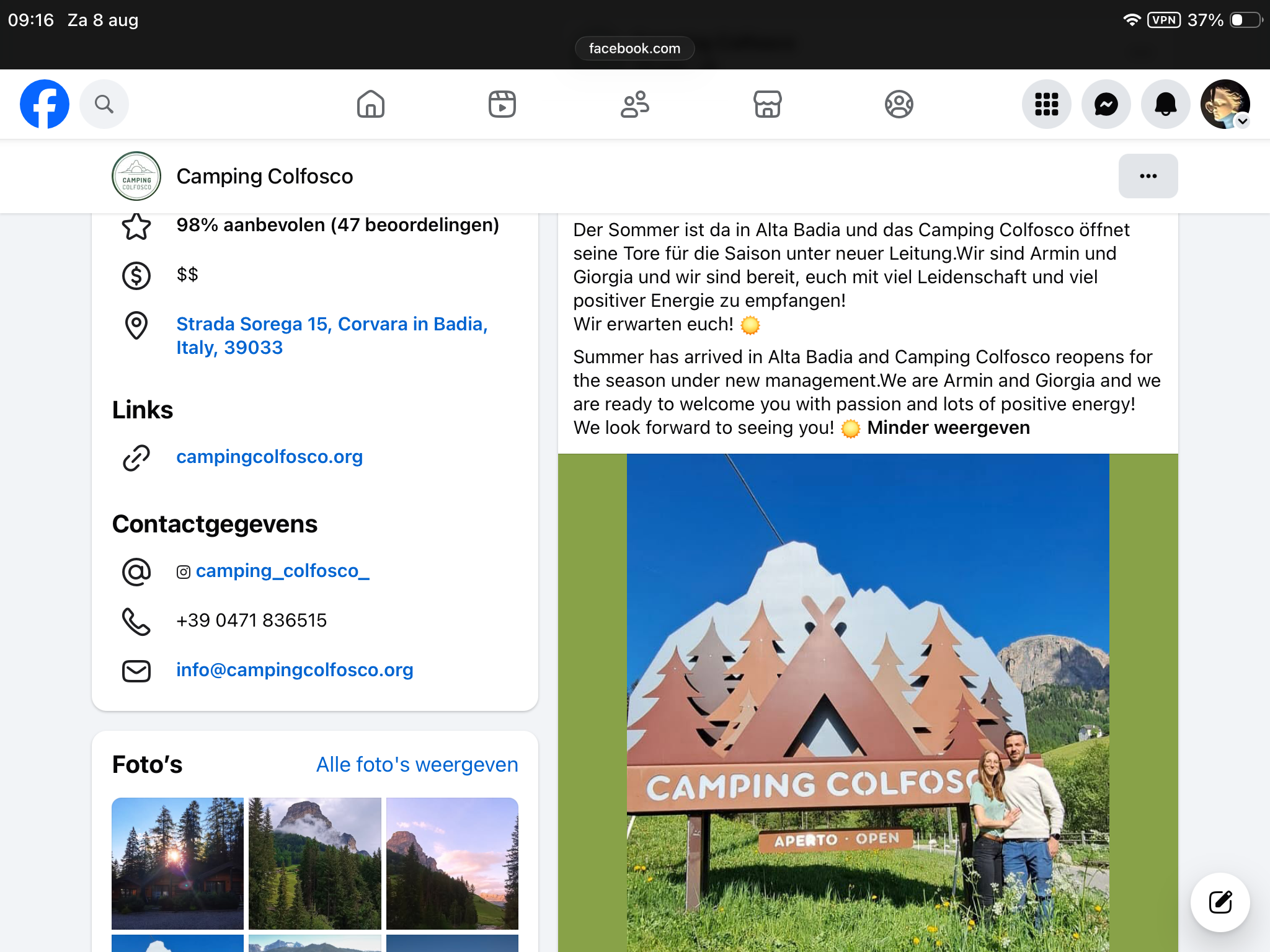The height and width of the screenshot is (952, 1270).
Task: Open the Camping Colfosco sign post photo
Action: pos(868,703)
